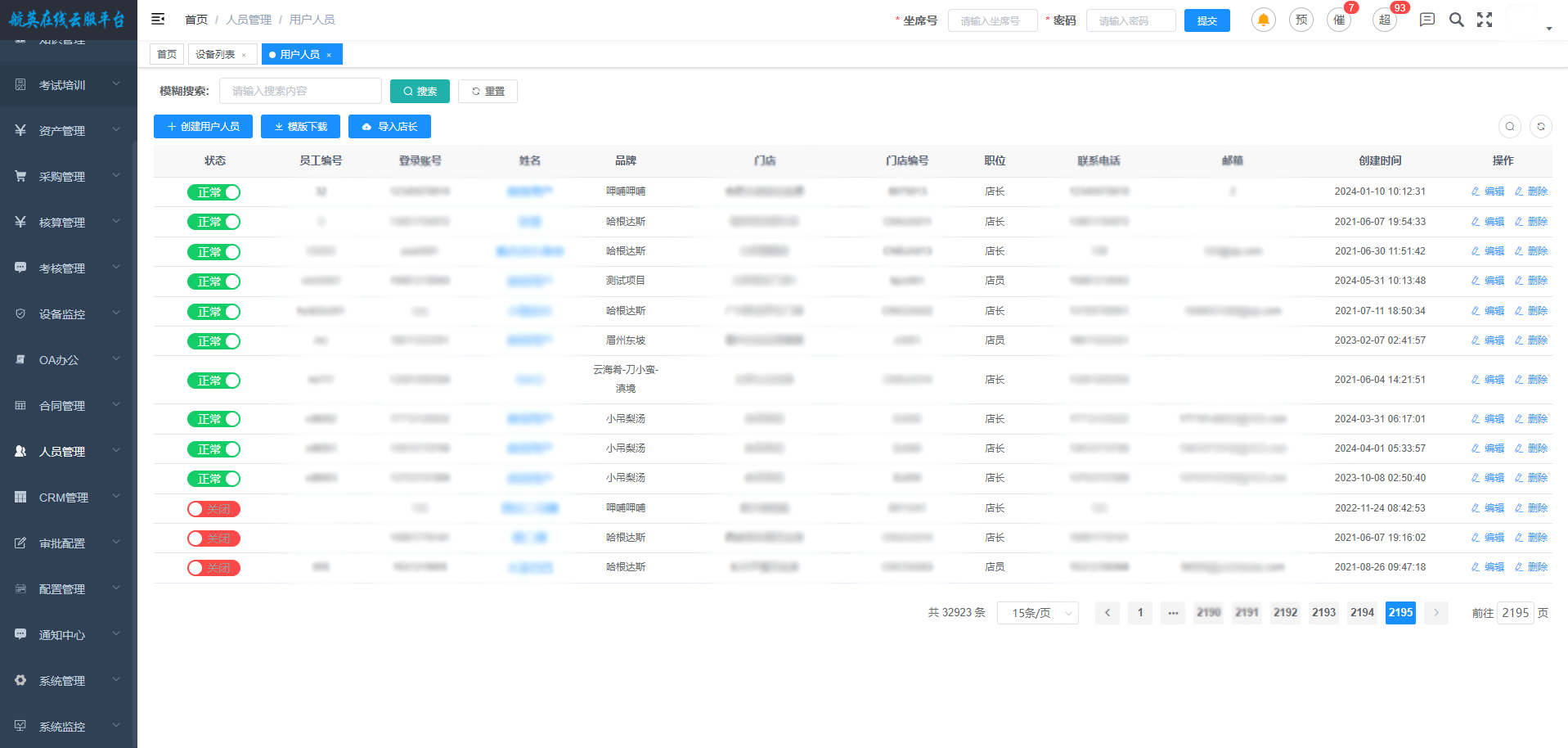This screenshot has width=1568, height=748.
Task: Open the chat message icon in header
Action: (x=1426, y=20)
